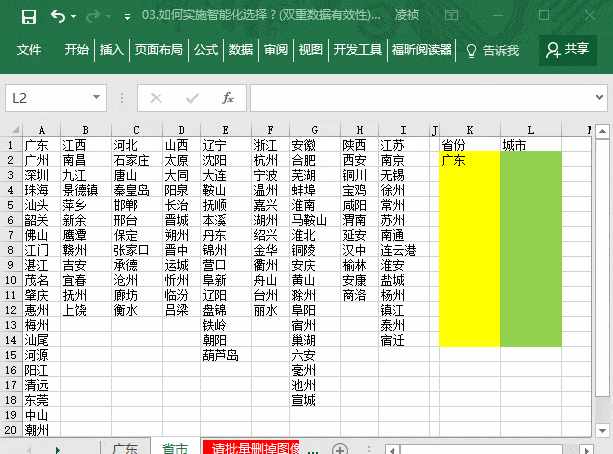Open the Undo history dropdown arrow

click(x=75, y=17)
